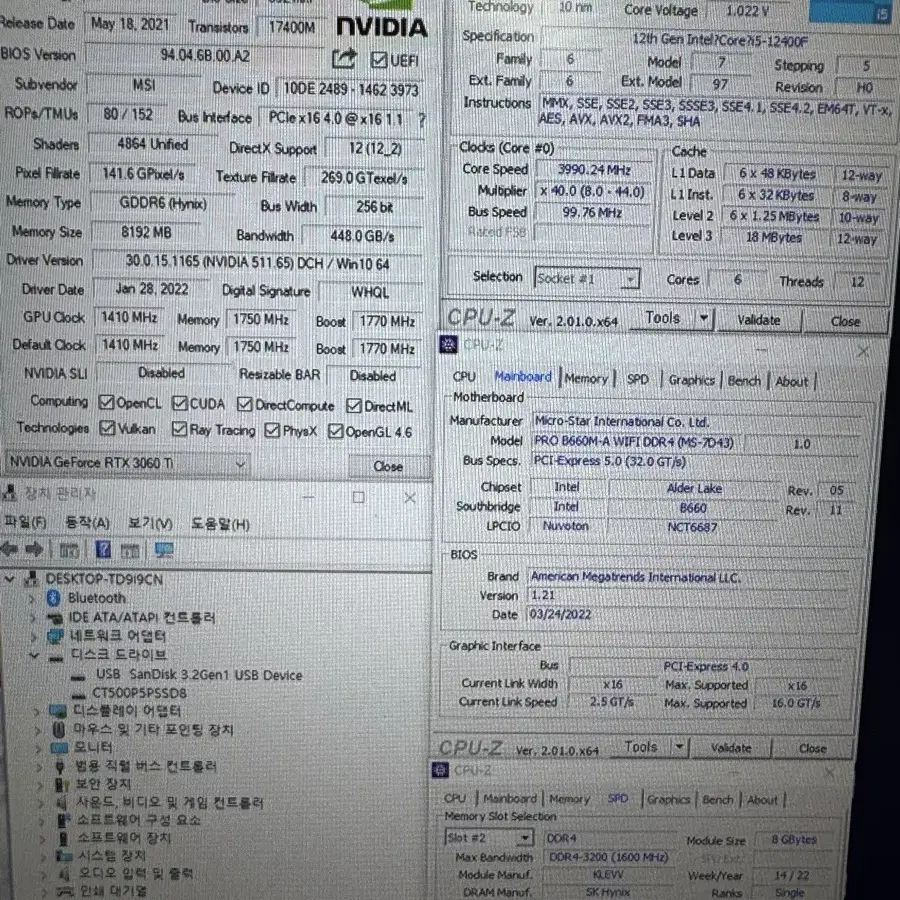The image size is (900, 900).
Task: Open Tools arrow in CPU-Z Mainboard window
Action: coord(680,747)
